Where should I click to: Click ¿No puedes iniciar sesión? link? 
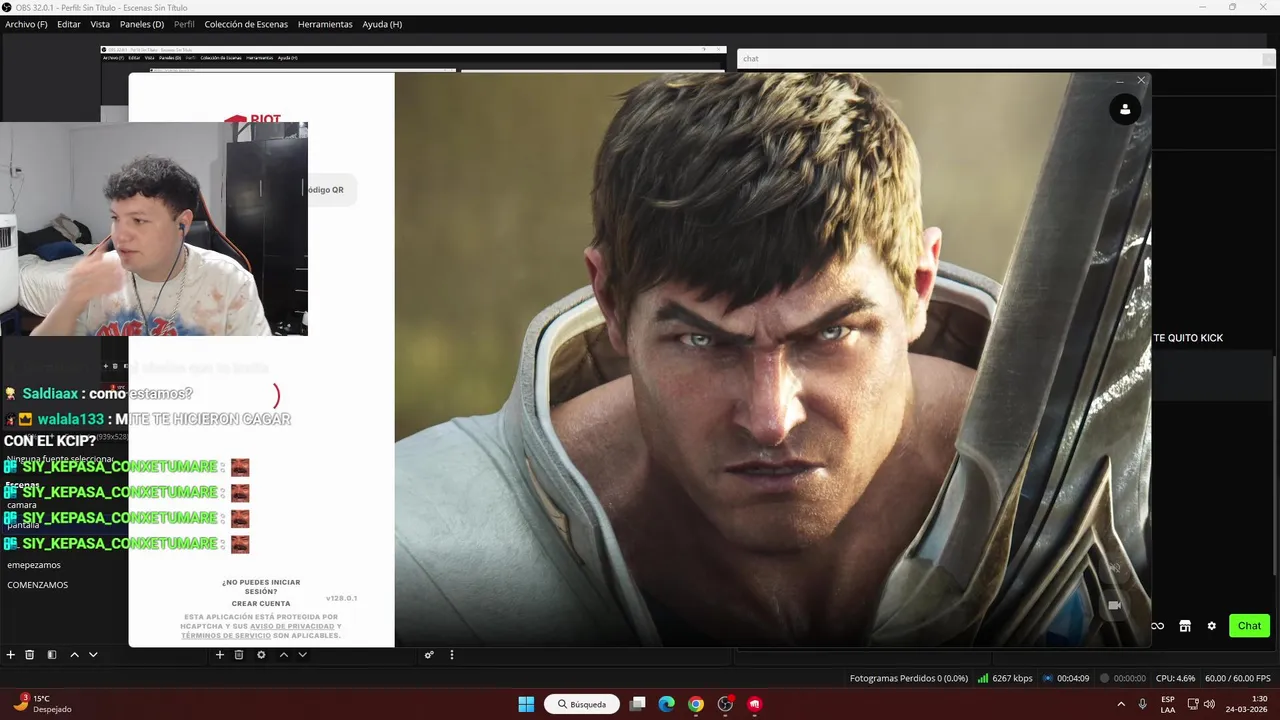tap(261, 587)
